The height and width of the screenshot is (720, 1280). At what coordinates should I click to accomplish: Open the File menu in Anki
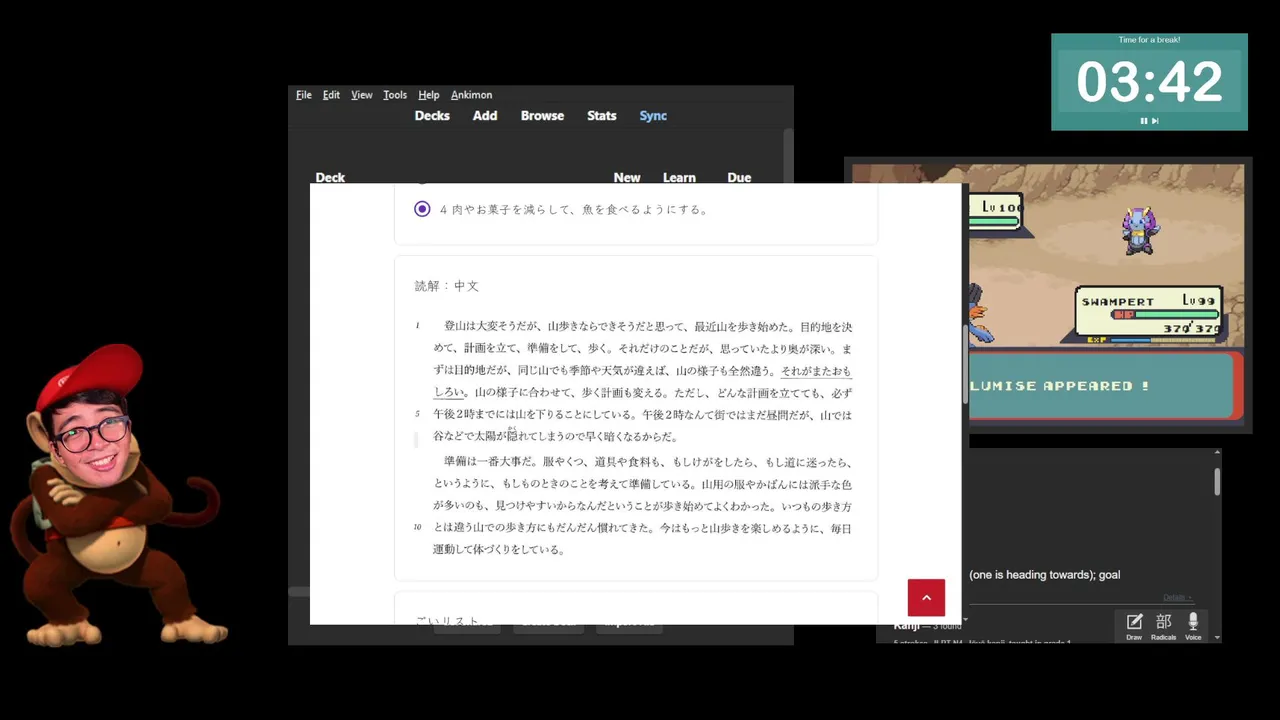tap(304, 95)
